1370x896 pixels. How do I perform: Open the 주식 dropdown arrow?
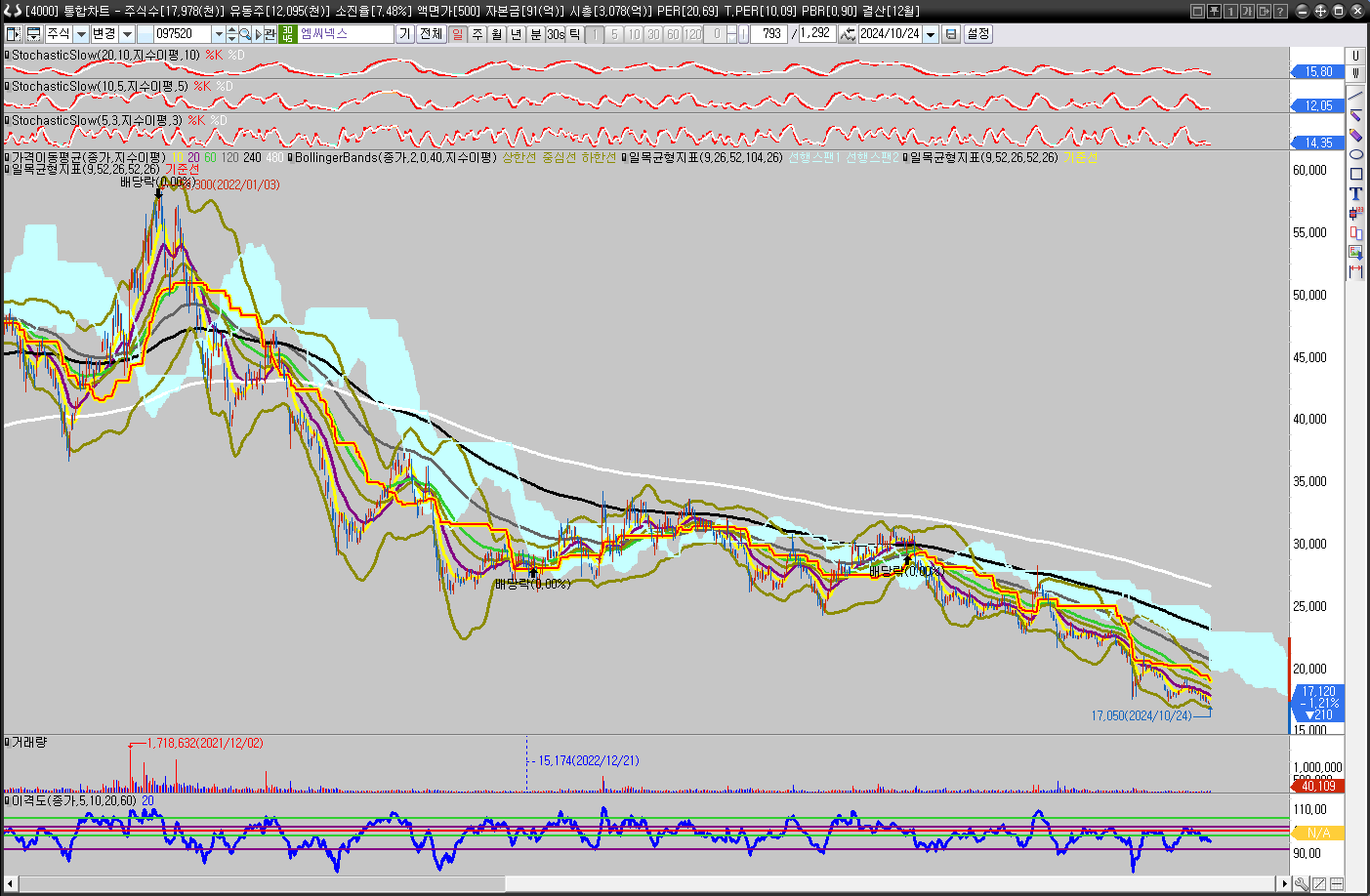82,34
